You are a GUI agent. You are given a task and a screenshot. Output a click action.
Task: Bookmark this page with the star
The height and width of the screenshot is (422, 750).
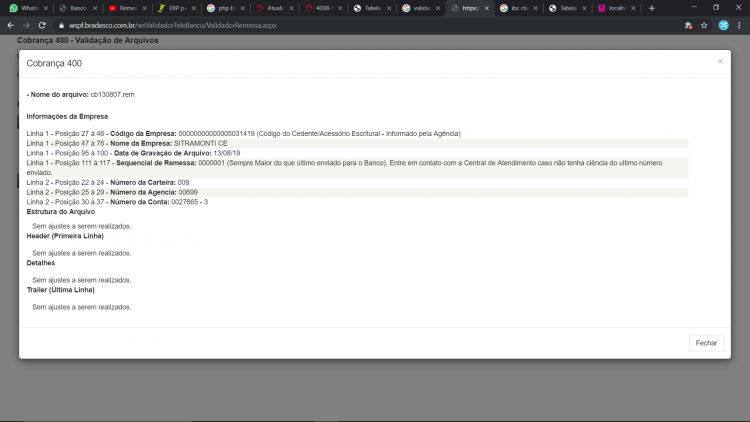click(704, 25)
